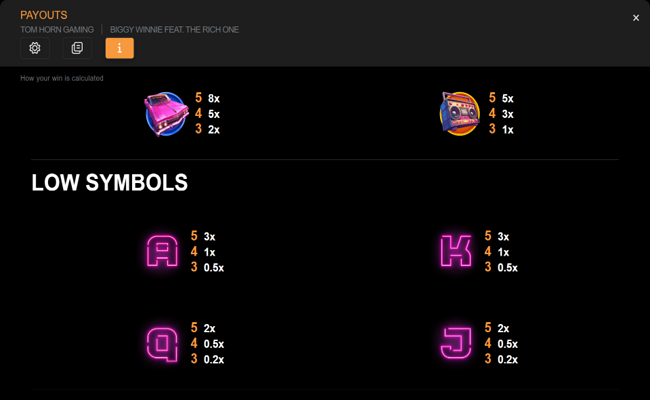Click 'How your win is calculated' text

click(x=62, y=78)
